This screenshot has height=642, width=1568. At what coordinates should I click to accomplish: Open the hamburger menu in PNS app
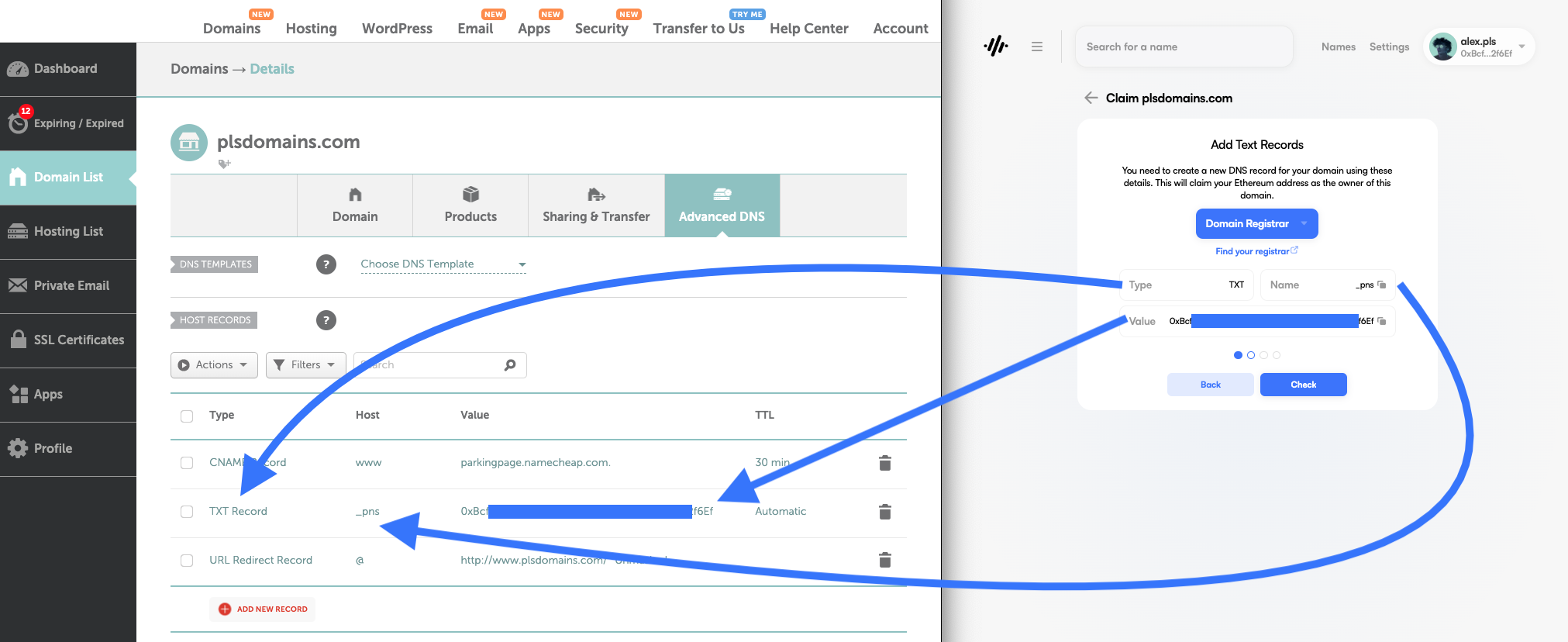[1036, 47]
